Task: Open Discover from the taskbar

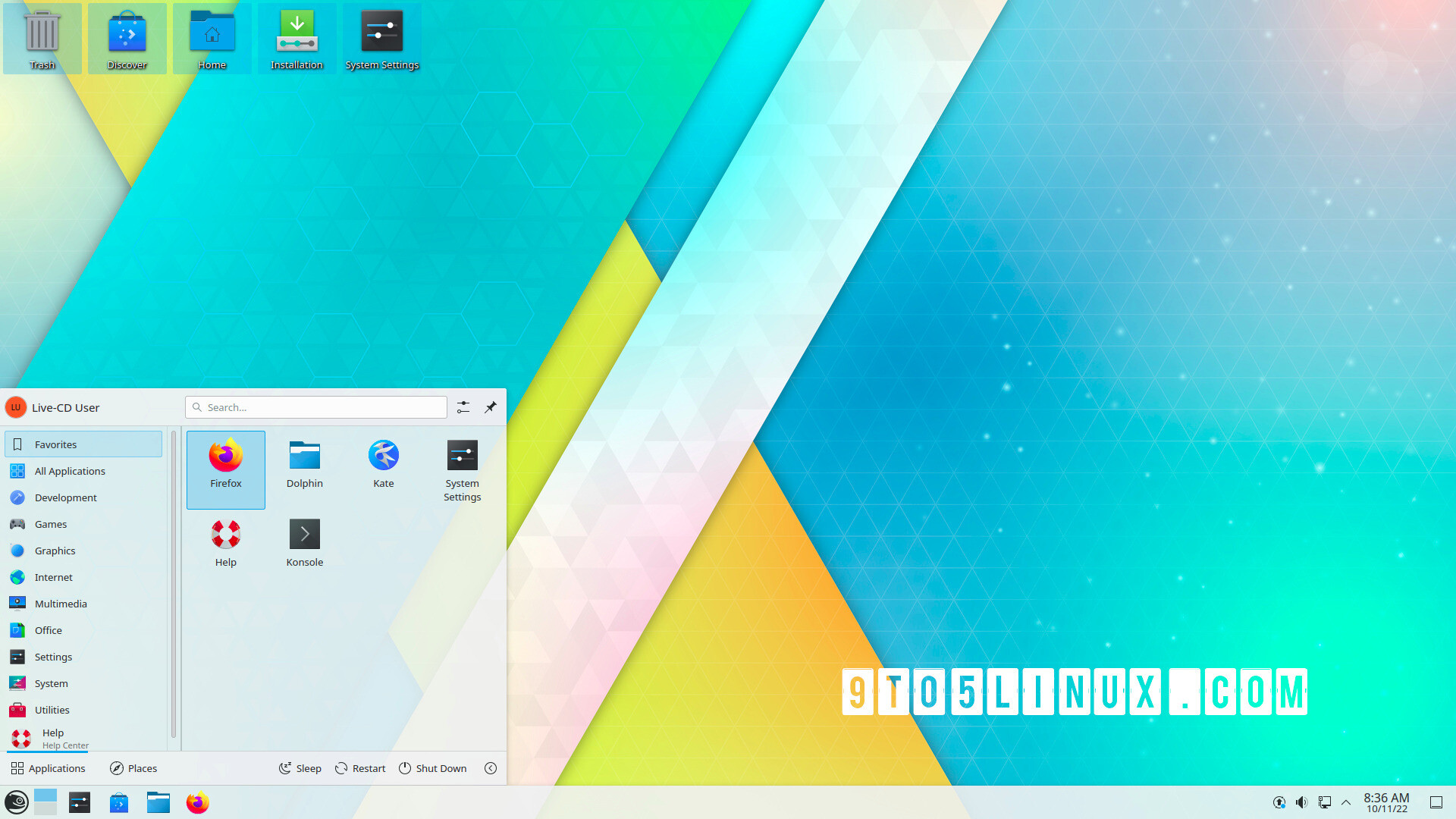Action: (x=119, y=802)
